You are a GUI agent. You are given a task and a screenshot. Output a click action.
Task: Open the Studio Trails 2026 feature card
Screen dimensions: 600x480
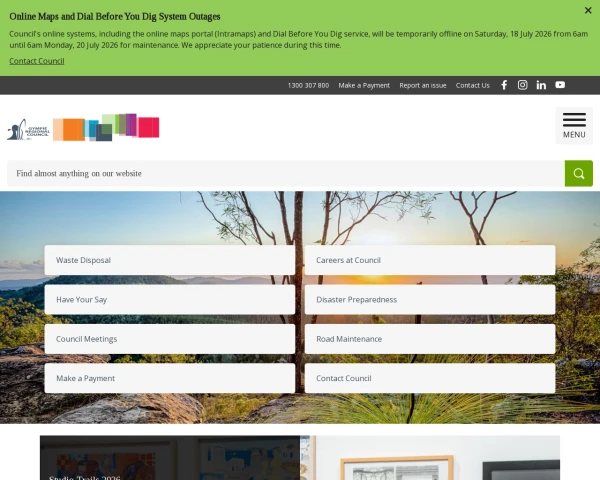(x=170, y=458)
